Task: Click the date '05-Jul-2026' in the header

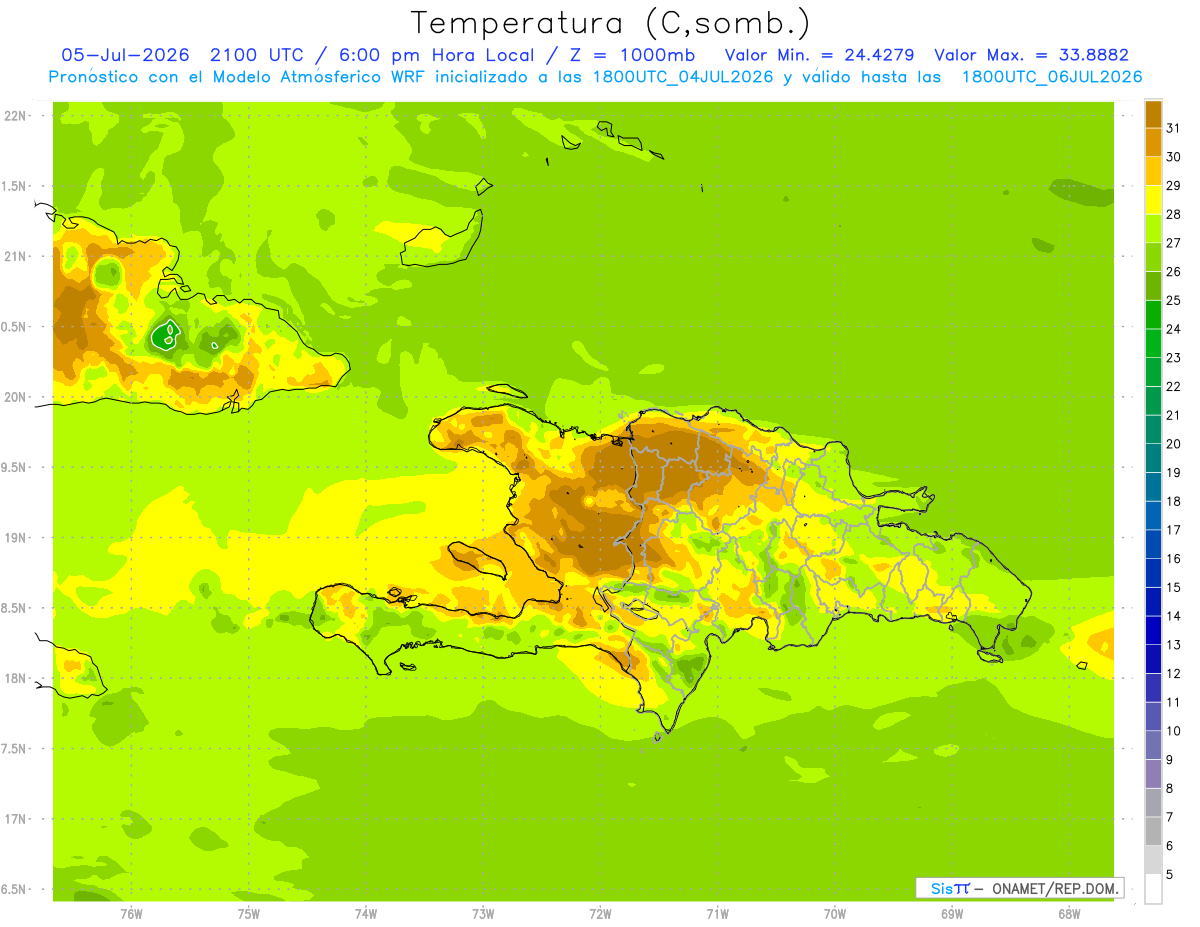Action: click(x=126, y=55)
